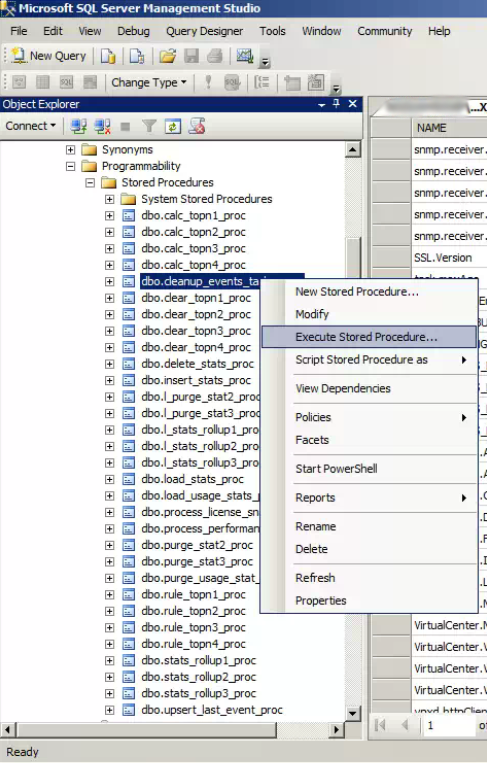487x763 pixels.
Task: Open the Connect dropdown in Object Explorer
Action: [x=31, y=126]
